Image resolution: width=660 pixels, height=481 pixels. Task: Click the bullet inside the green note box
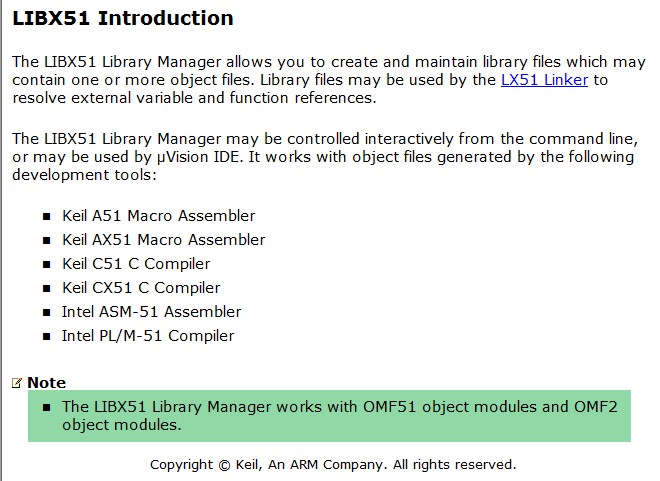coord(46,407)
